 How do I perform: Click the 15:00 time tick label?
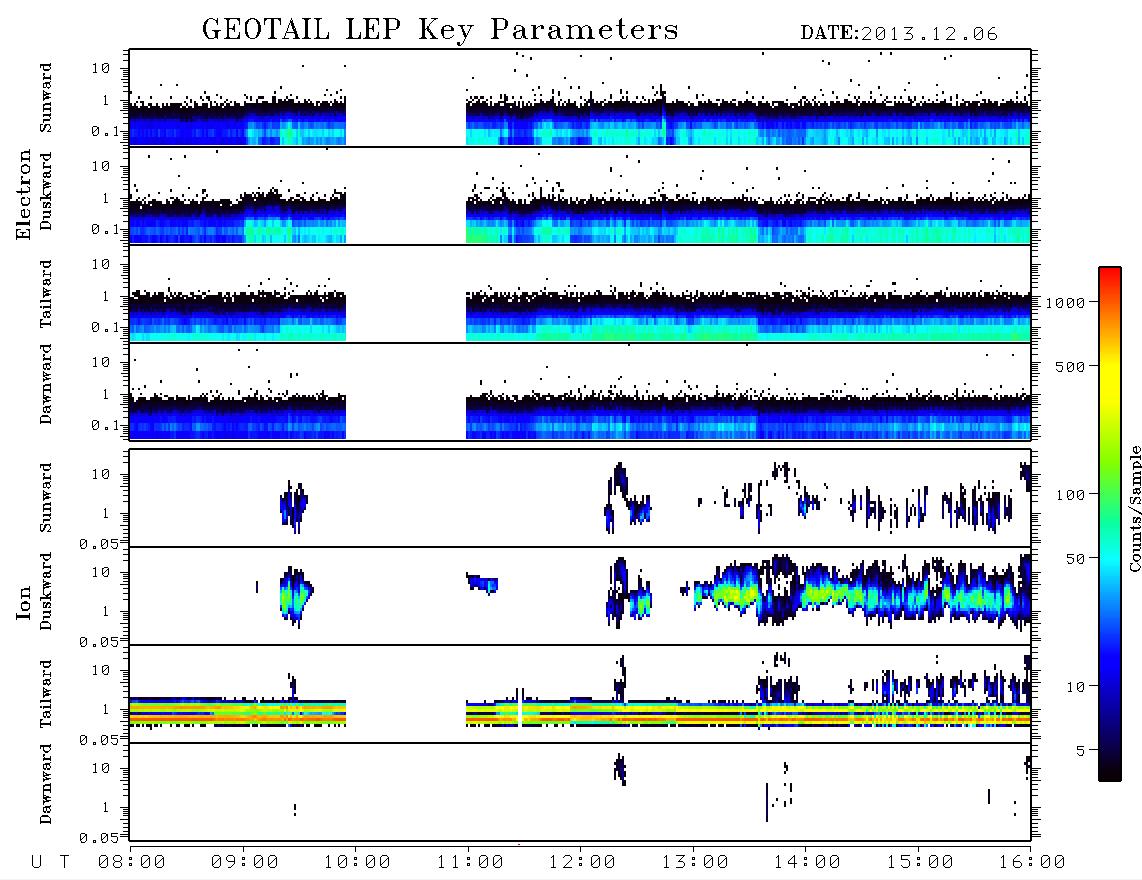point(920,863)
